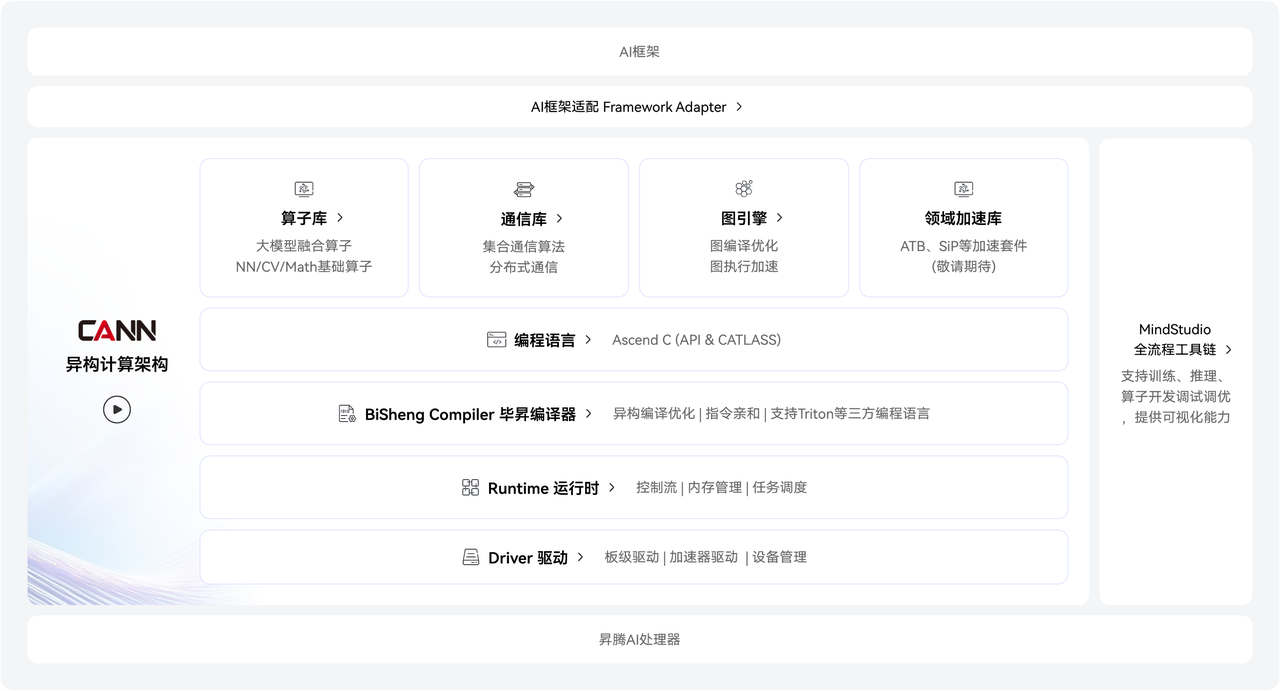Screen dimensions: 1280x691
Task: Click the chevron after Runtime 运行时
Action: click(x=612, y=487)
